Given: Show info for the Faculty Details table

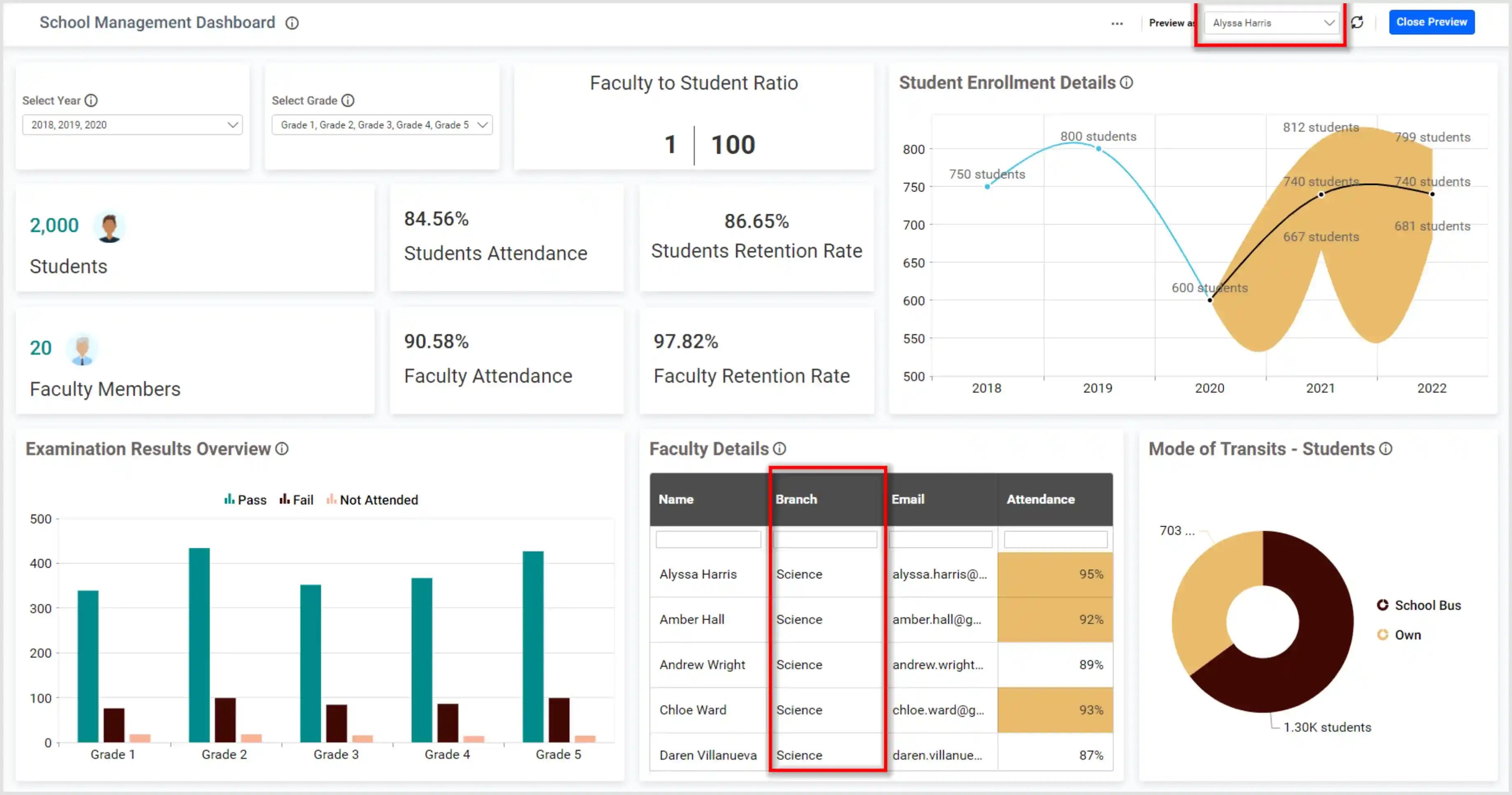Looking at the screenshot, I should click(x=779, y=449).
